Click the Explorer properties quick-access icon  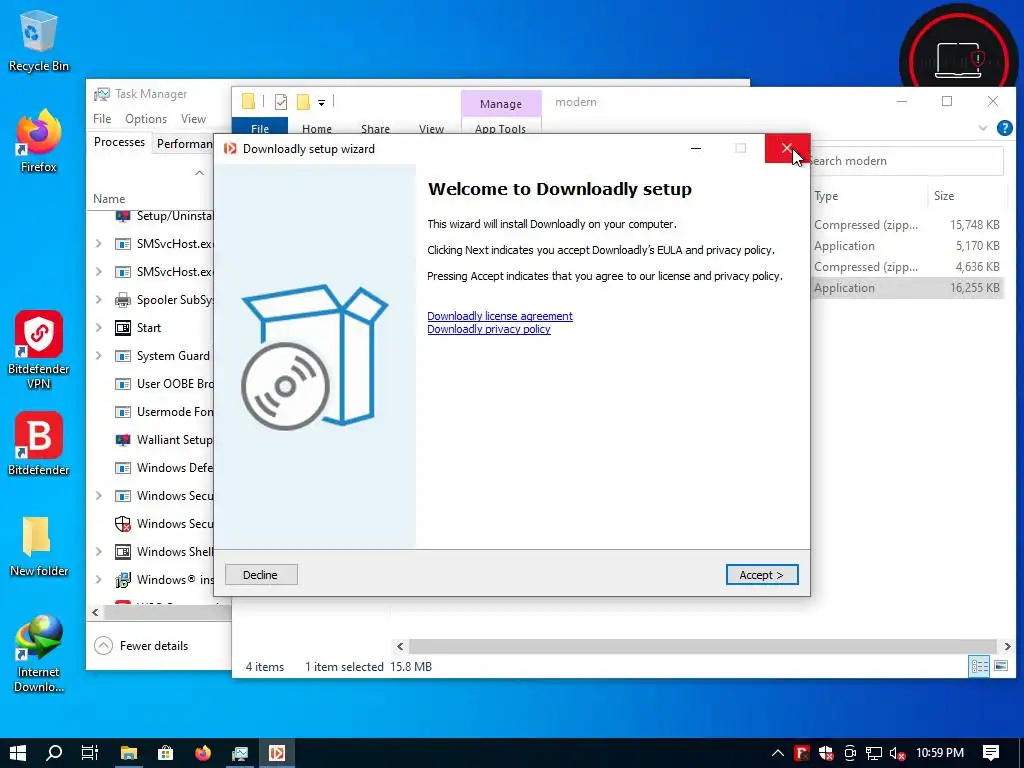pos(281,102)
